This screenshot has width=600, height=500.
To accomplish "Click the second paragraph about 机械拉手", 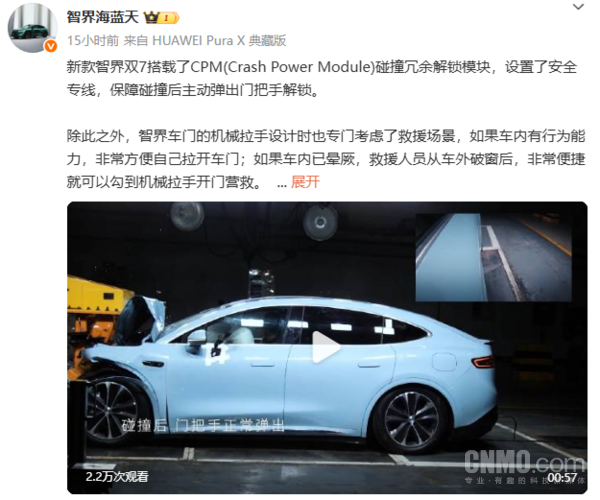I will 326,159.
